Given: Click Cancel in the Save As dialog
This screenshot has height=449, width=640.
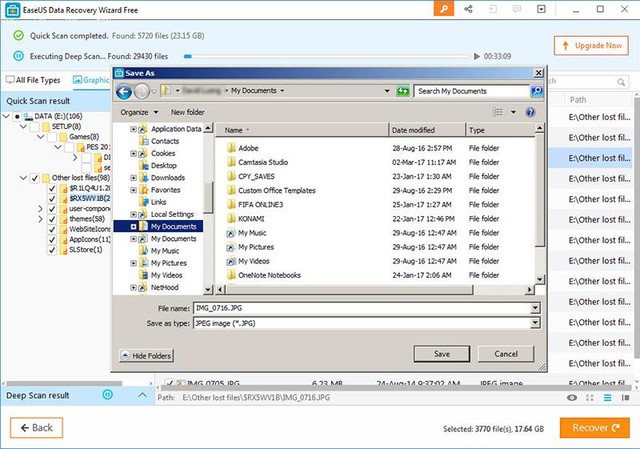Looking at the screenshot, I should tap(506, 354).
